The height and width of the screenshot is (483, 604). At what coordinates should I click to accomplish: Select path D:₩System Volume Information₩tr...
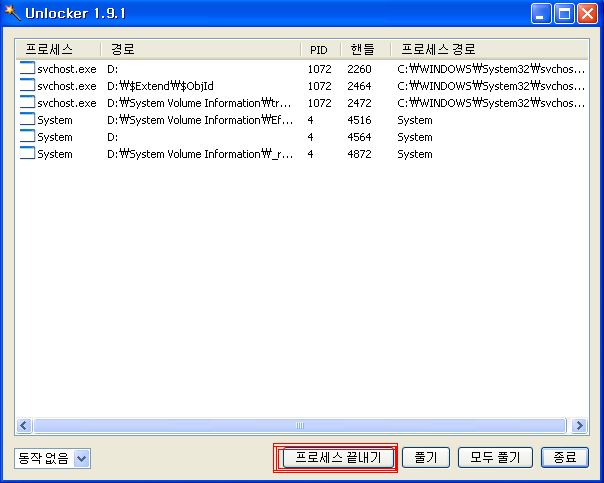(199, 103)
